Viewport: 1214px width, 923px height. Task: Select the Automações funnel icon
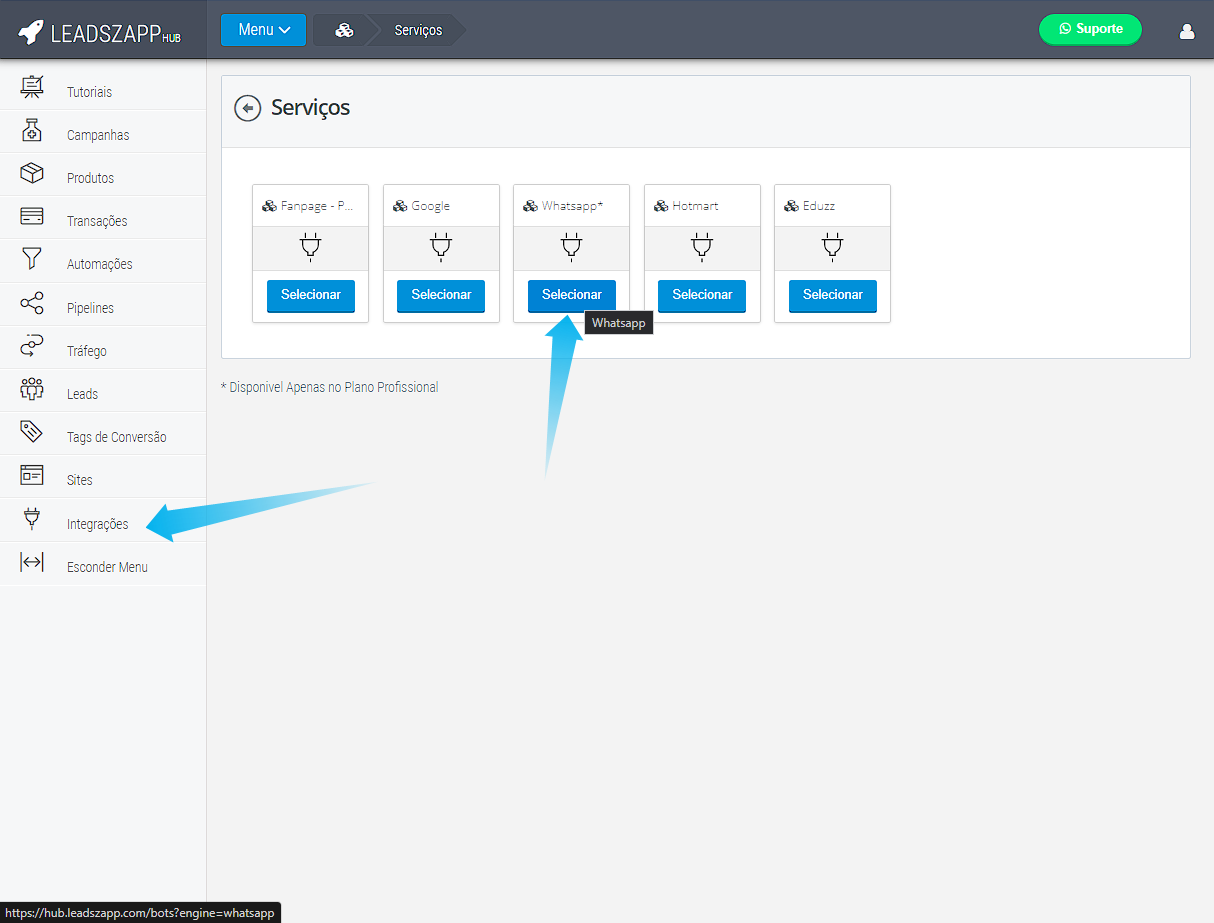(x=32, y=260)
